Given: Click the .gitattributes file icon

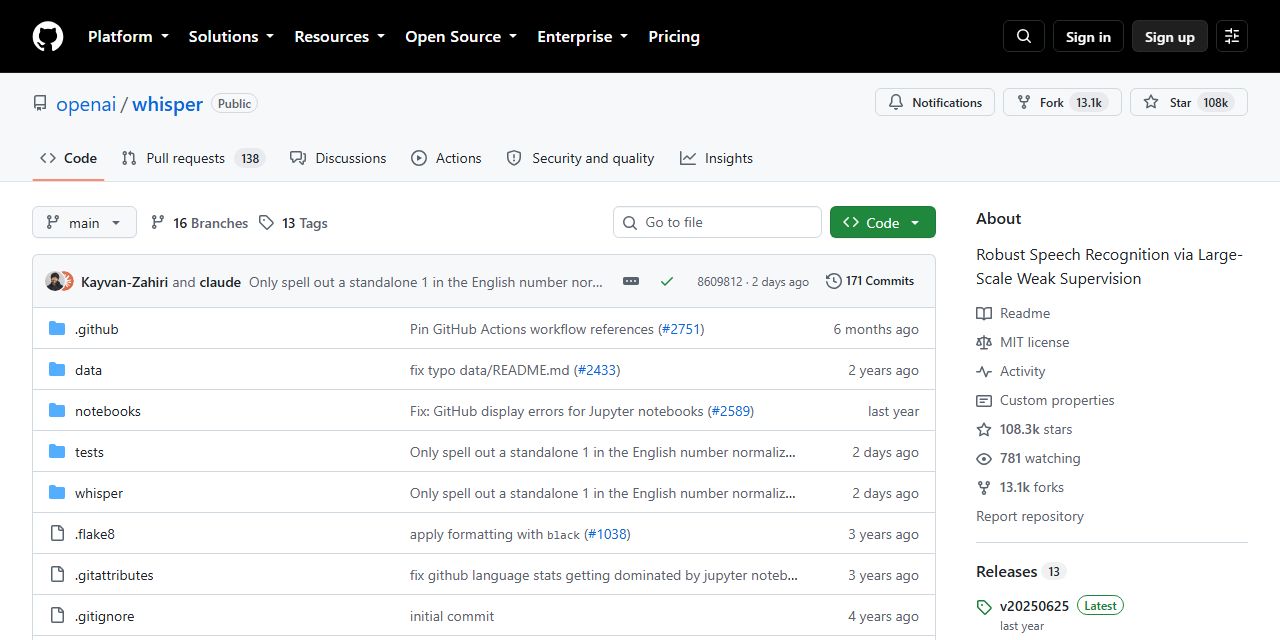Looking at the screenshot, I should click(x=57, y=575).
